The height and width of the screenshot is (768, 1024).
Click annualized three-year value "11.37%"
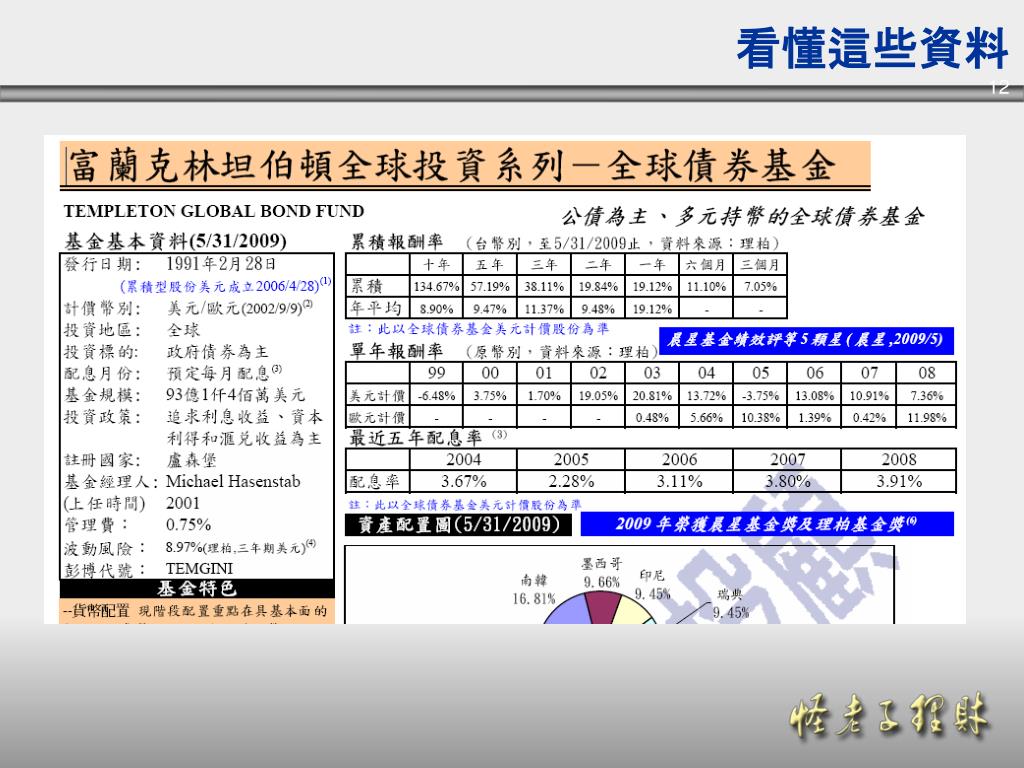pos(543,309)
